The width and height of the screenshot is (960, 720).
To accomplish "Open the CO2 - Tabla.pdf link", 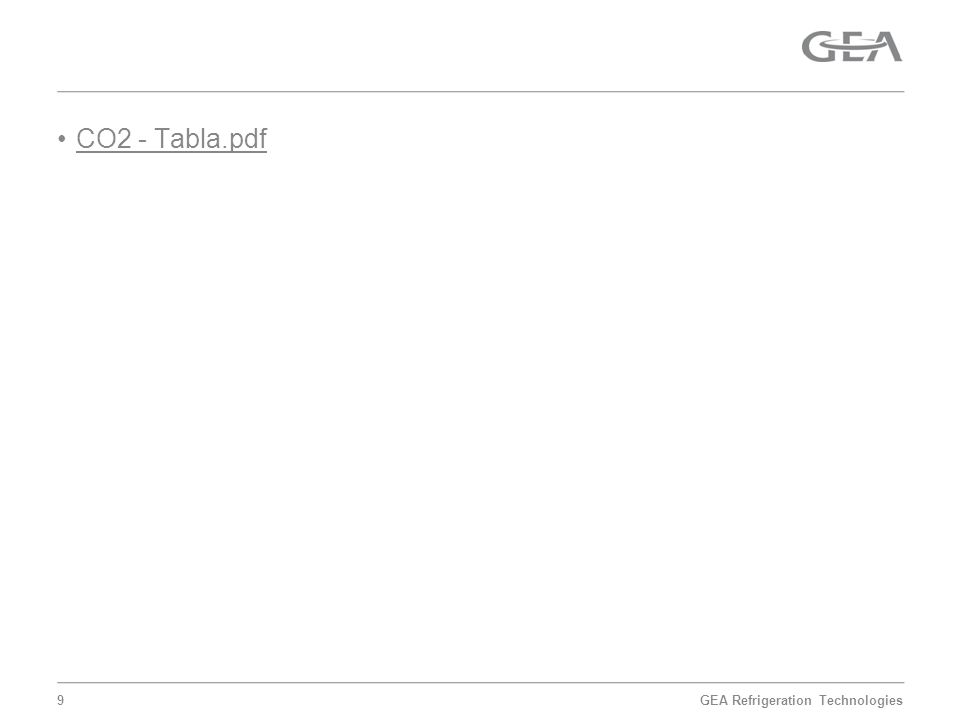I will (171, 138).
